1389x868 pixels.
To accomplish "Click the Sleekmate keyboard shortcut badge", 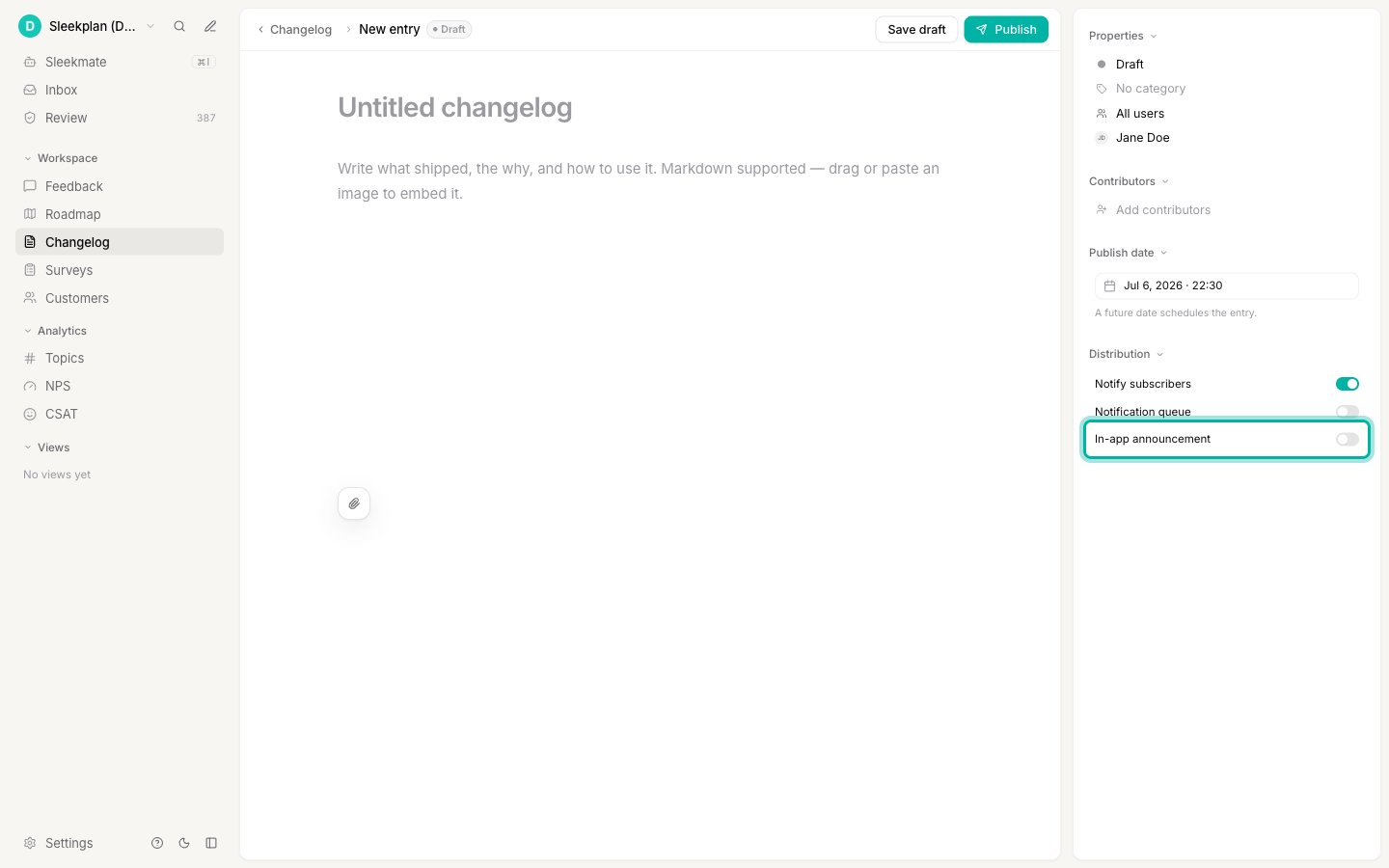I will (x=203, y=62).
